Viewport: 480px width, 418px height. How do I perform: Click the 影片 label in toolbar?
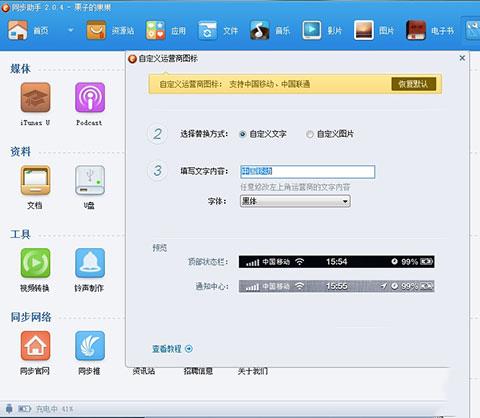click(x=334, y=31)
